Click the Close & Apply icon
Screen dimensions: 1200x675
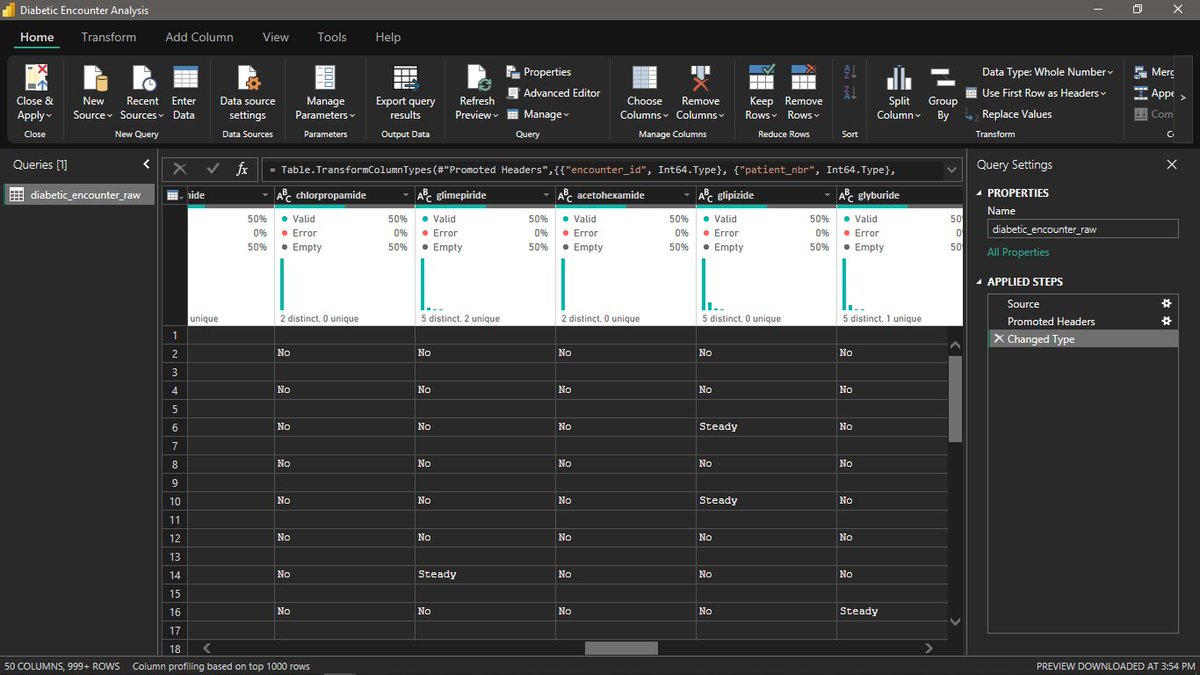click(x=36, y=78)
